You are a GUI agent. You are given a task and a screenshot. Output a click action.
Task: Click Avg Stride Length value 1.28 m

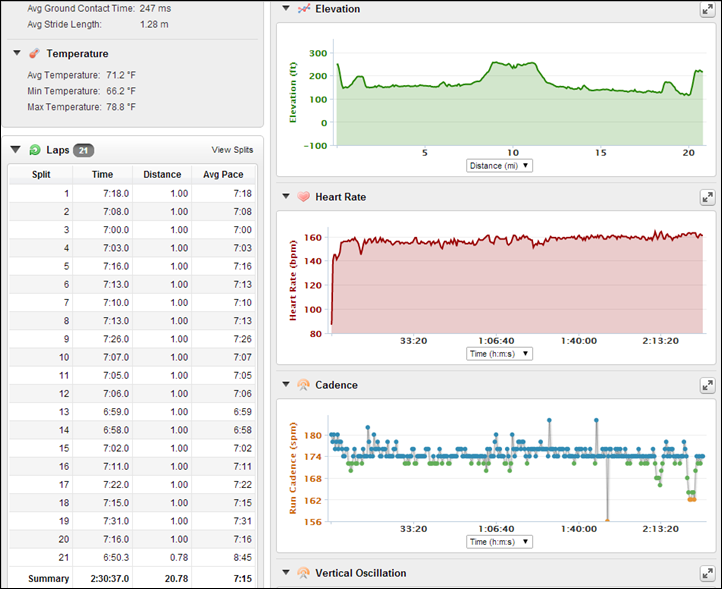[x=154, y=24]
